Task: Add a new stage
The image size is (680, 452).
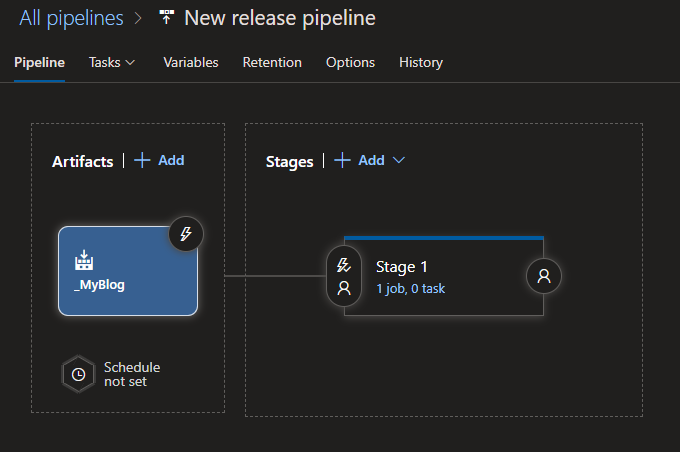Action: pos(359,160)
